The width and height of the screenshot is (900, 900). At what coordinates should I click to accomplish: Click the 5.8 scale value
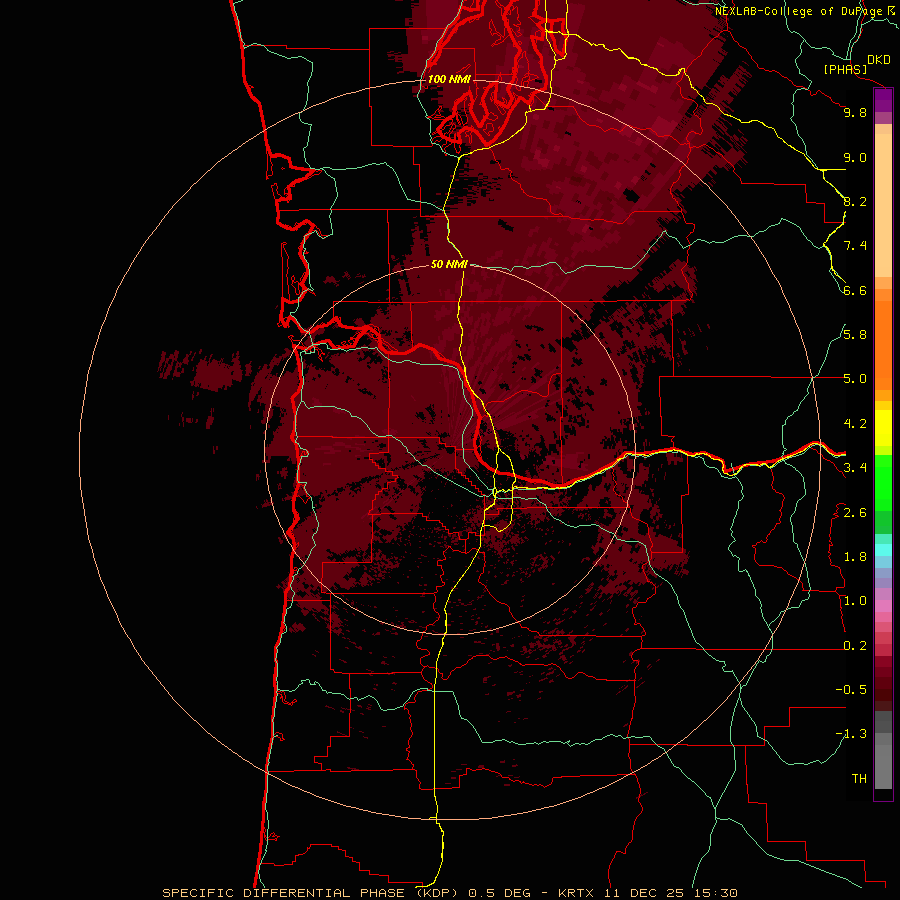(855, 335)
